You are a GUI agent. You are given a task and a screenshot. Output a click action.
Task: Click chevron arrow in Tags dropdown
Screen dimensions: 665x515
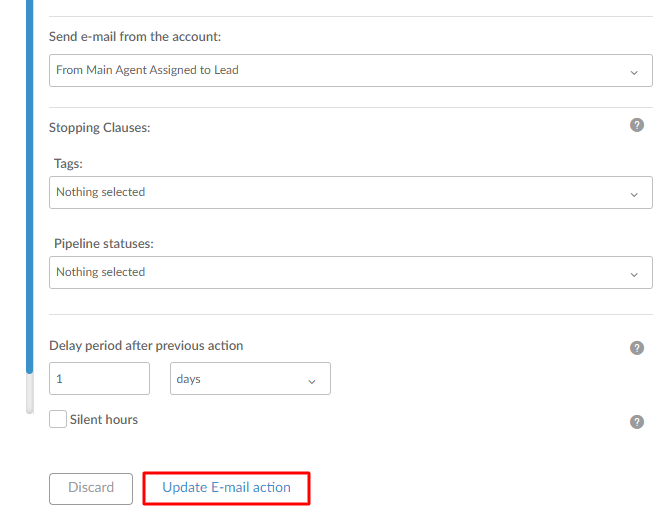tap(634, 195)
